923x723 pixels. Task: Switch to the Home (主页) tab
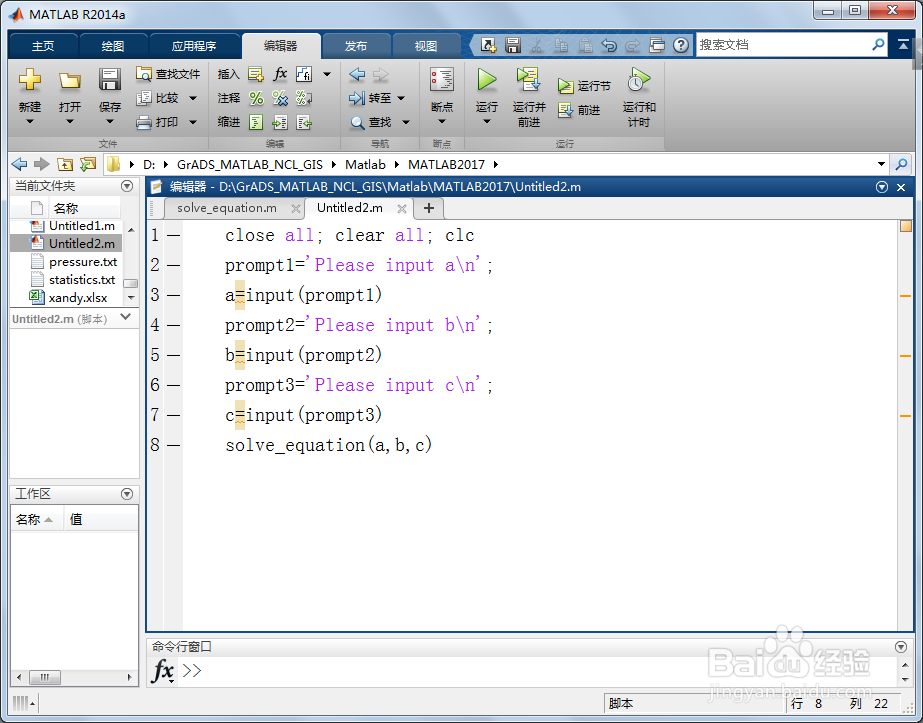[x=43, y=46]
